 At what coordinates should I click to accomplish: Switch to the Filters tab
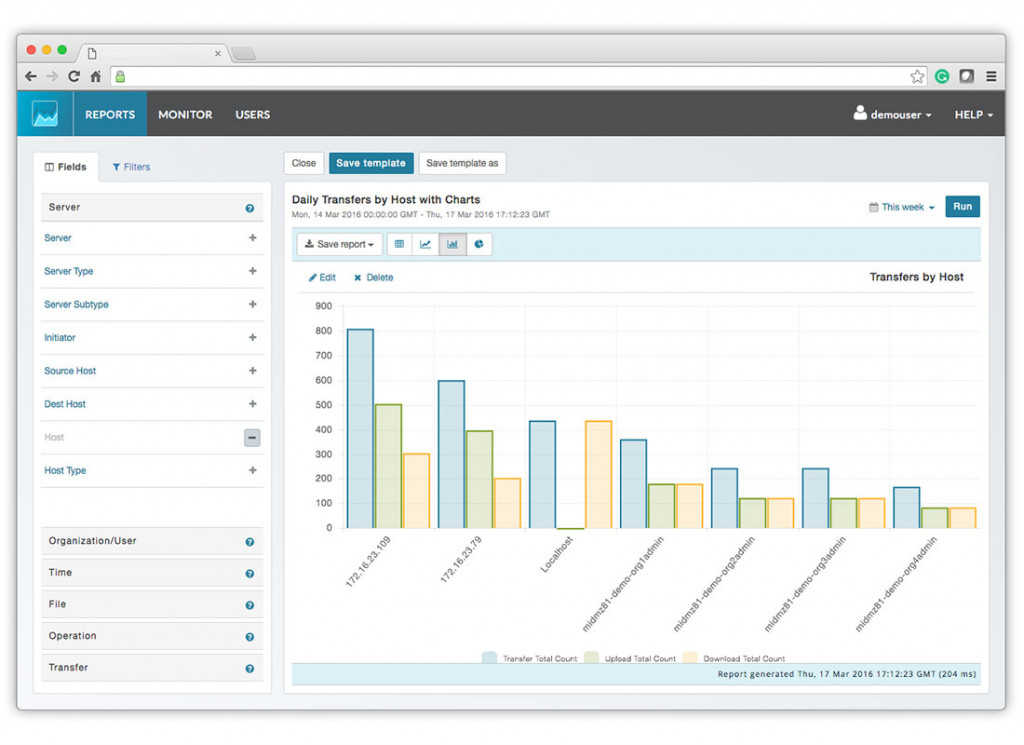(131, 167)
